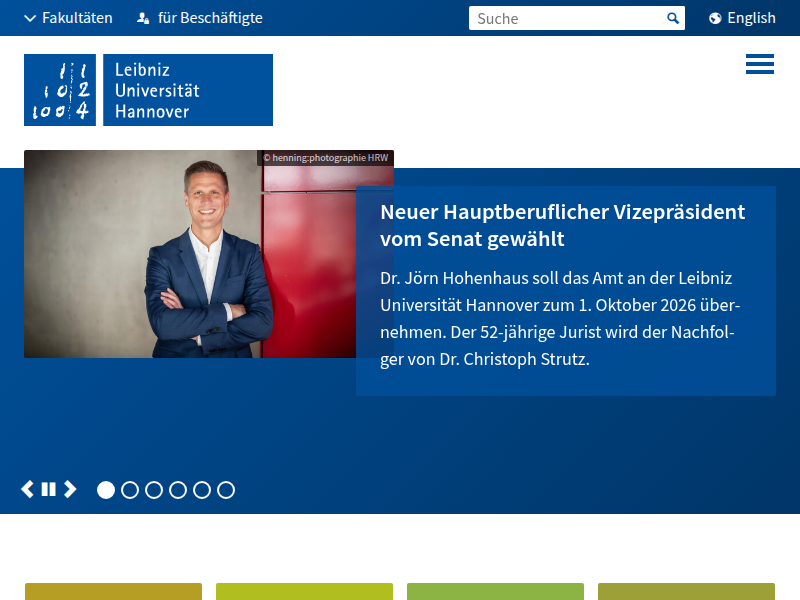Switch language to English
Viewport: 800px width, 600px height.
coord(751,18)
